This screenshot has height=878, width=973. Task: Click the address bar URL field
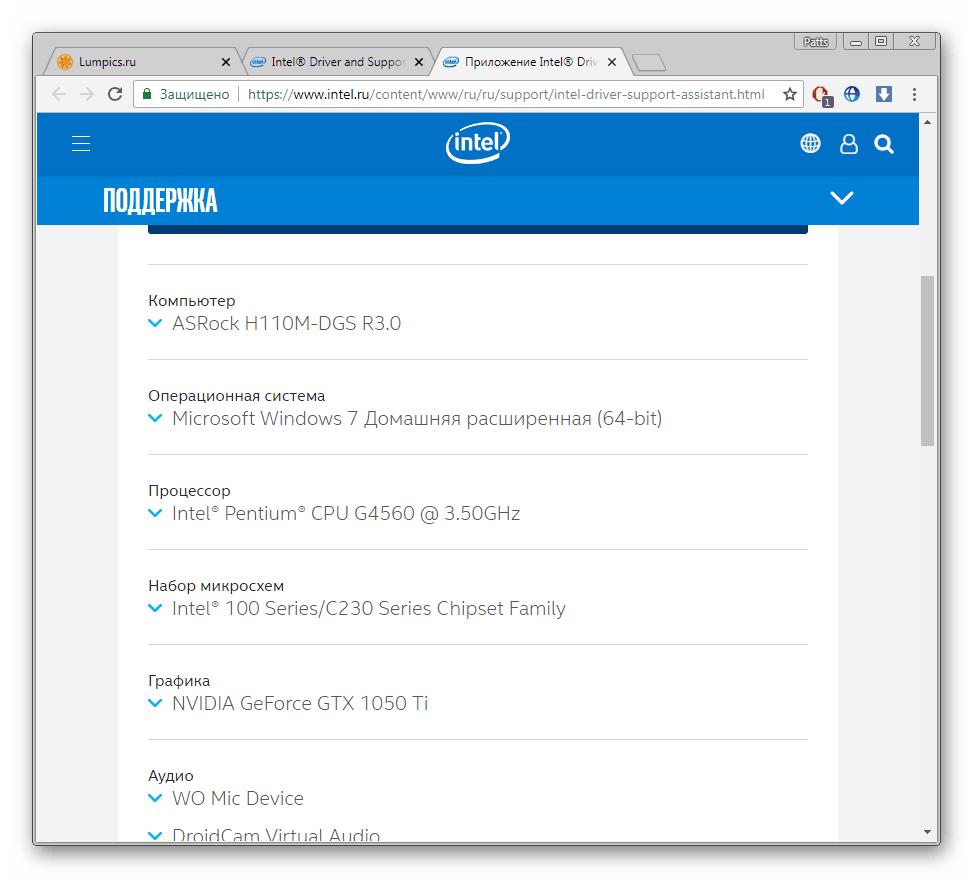505,94
